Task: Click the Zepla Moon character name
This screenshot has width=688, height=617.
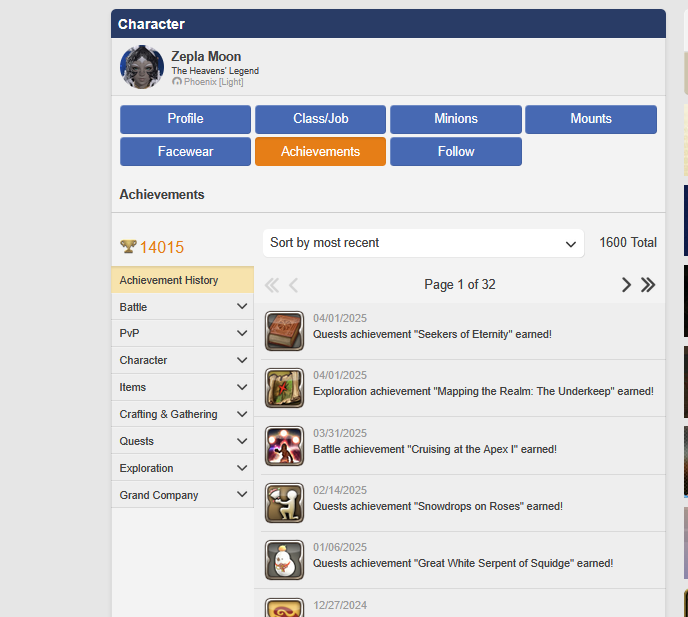Action: click(x=206, y=57)
